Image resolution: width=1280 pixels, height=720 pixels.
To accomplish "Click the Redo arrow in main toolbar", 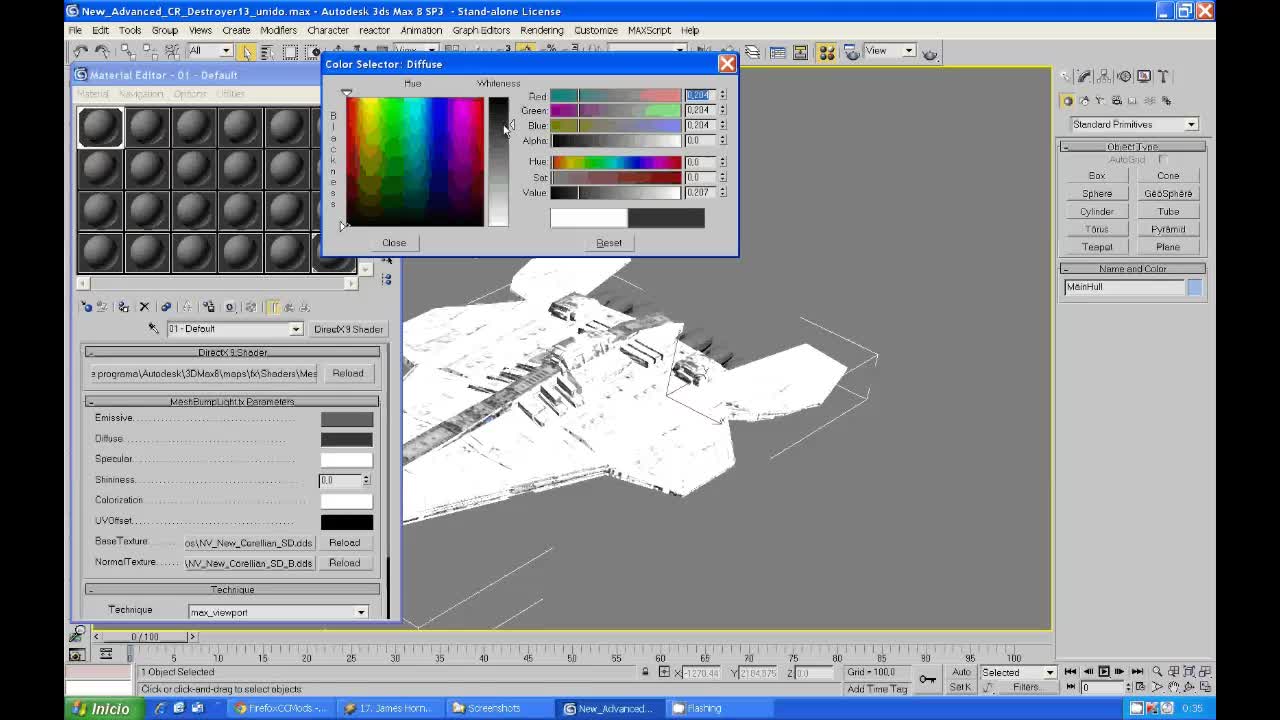I will tap(101, 52).
